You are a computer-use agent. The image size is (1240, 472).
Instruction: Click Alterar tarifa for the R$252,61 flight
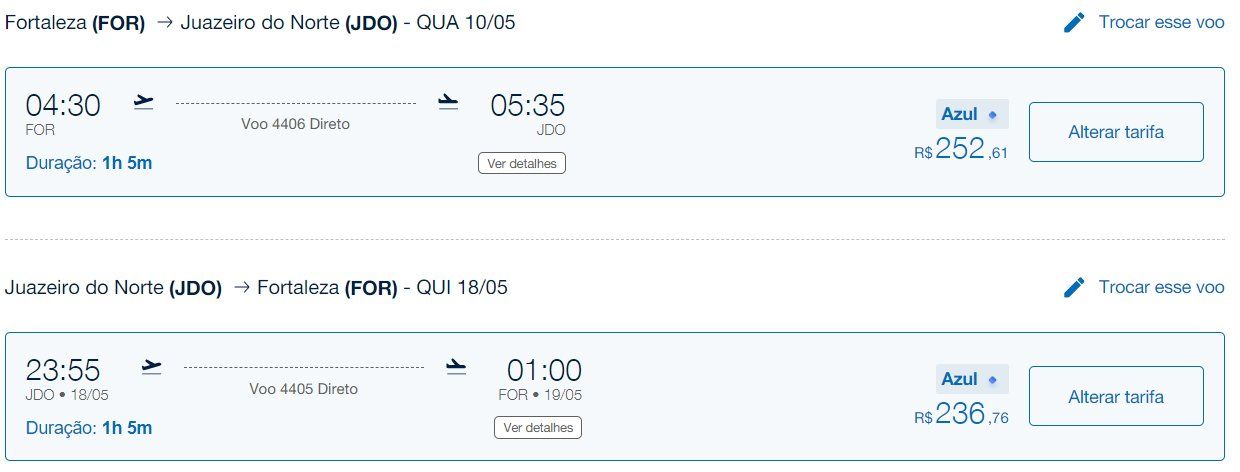coord(1116,132)
